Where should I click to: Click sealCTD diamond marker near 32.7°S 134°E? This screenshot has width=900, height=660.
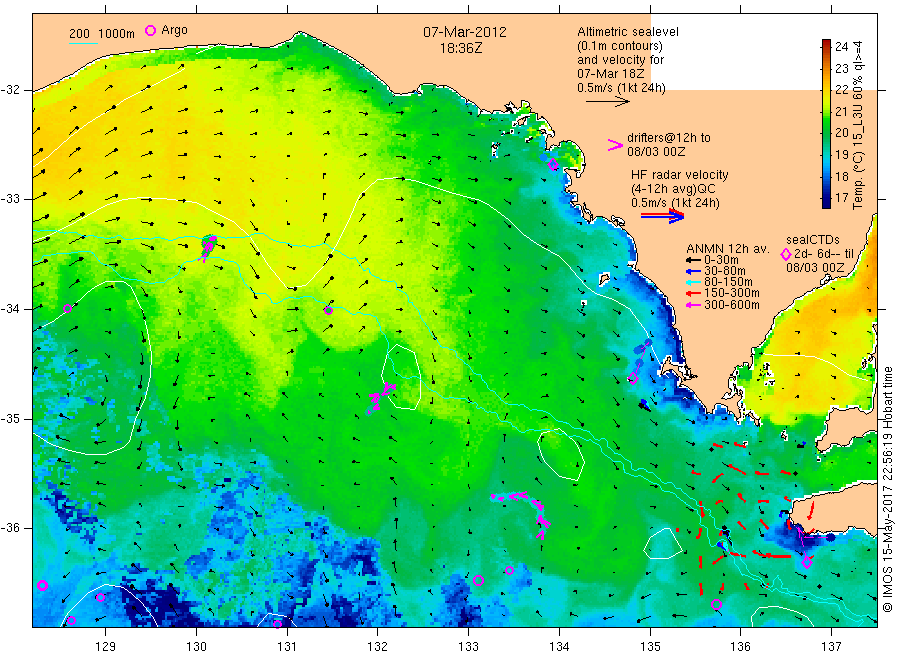coord(553,165)
